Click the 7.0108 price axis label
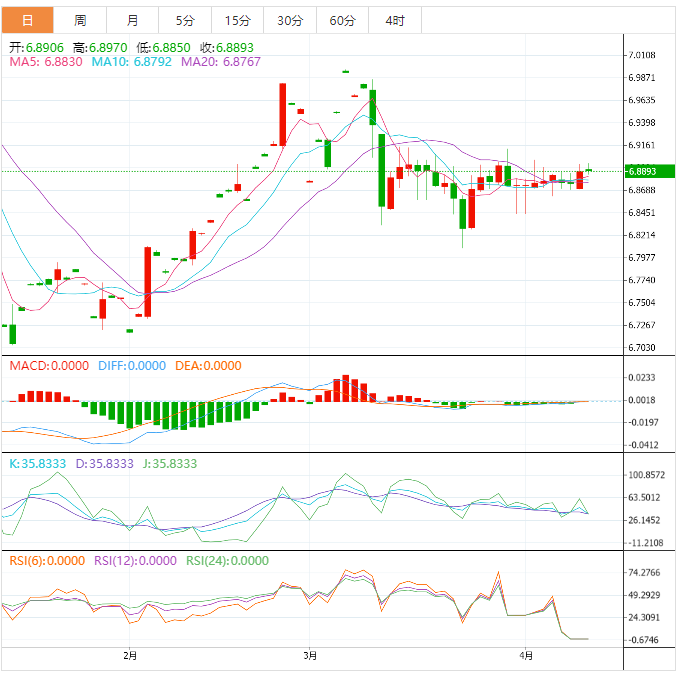682x679 pixels. (x=642, y=55)
